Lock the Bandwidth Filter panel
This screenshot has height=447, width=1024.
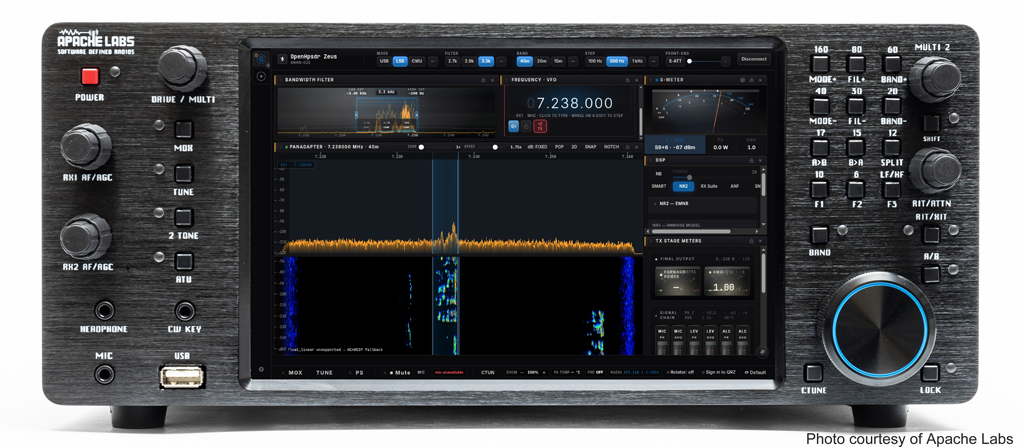[x=483, y=80]
